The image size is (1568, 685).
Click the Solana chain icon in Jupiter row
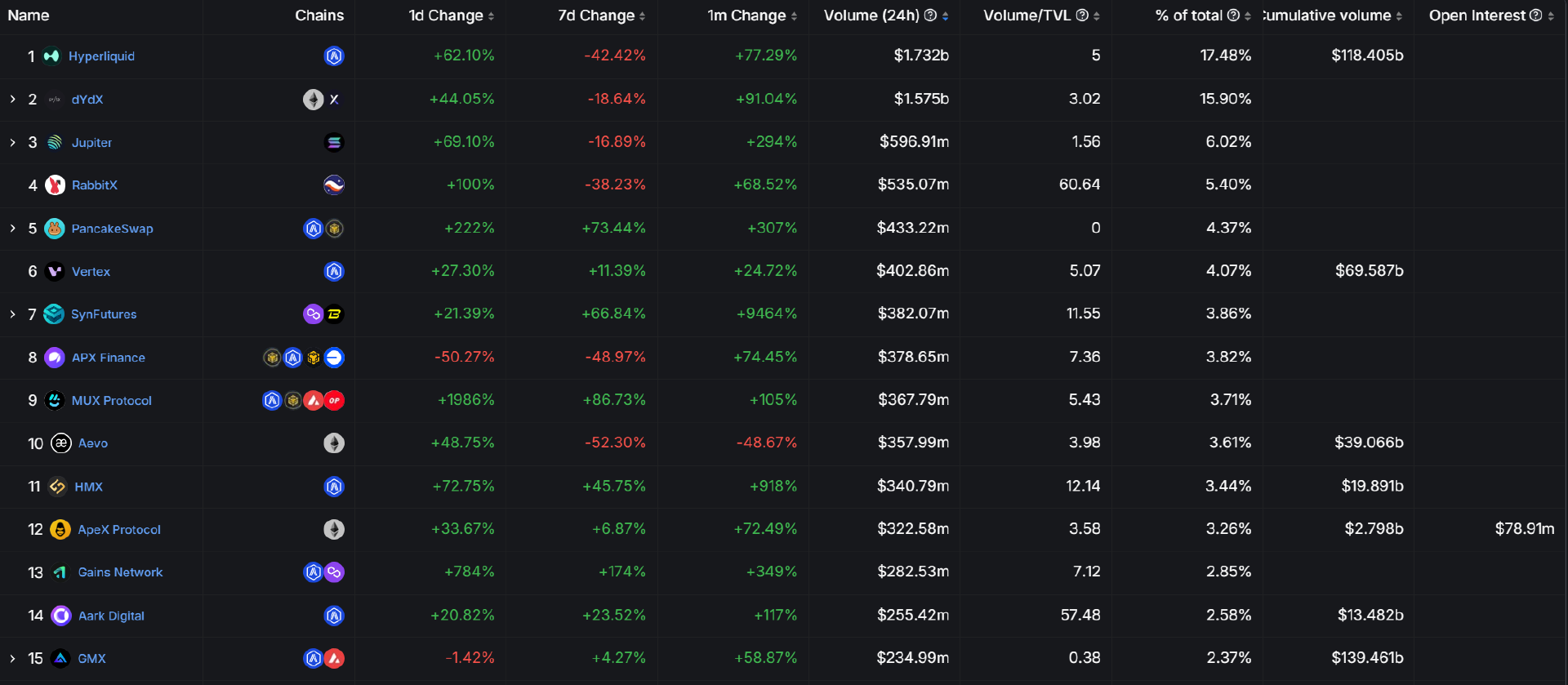click(334, 143)
